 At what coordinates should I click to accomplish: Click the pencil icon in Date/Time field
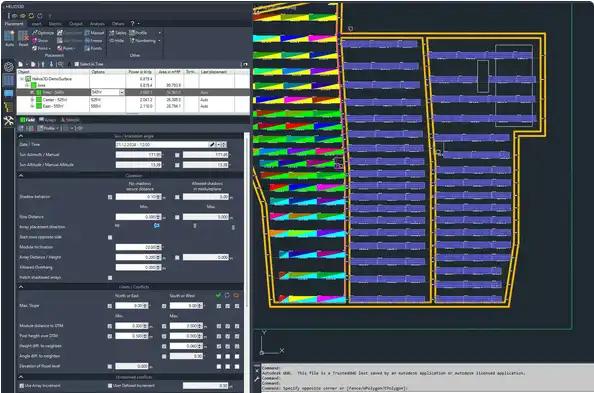(212, 144)
